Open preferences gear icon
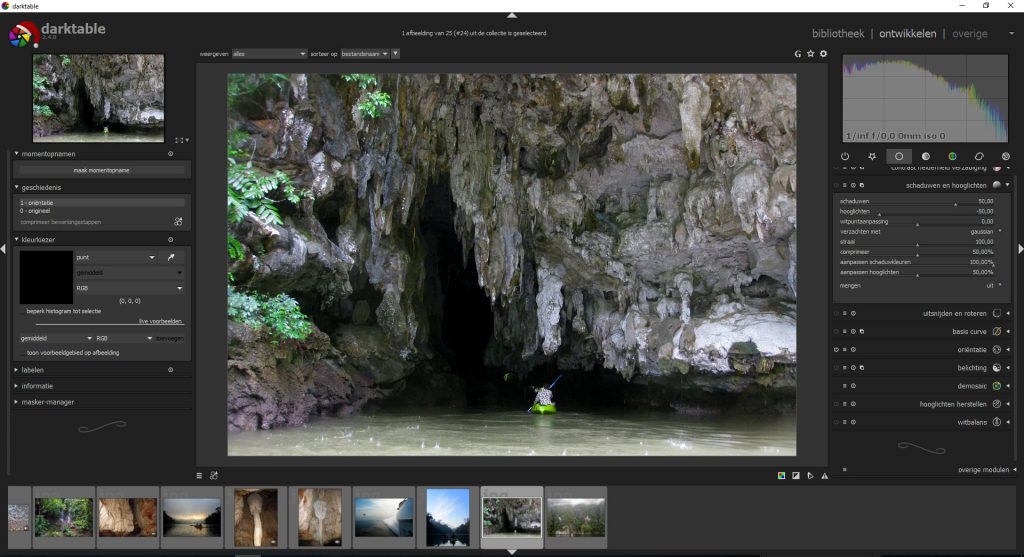 [824, 54]
